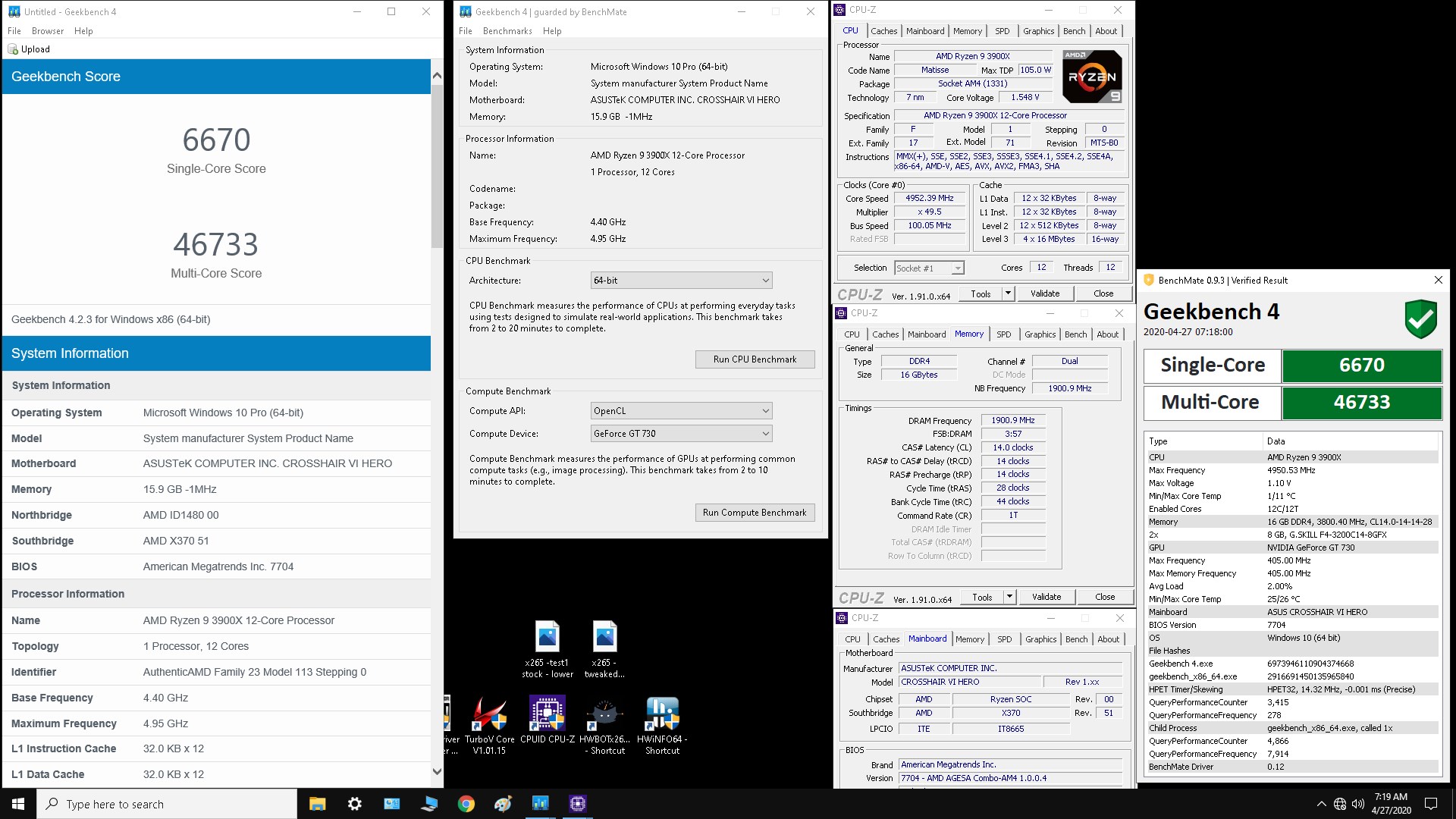This screenshot has width=1456, height=819.
Task: Open the x265 -test1 stock image file
Action: tap(547, 649)
